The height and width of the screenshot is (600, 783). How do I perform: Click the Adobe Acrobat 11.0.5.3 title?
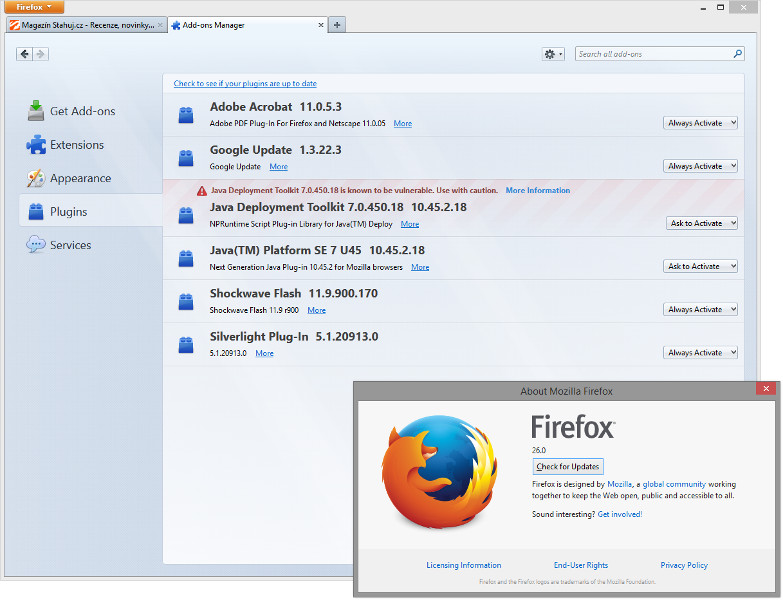tap(276, 107)
